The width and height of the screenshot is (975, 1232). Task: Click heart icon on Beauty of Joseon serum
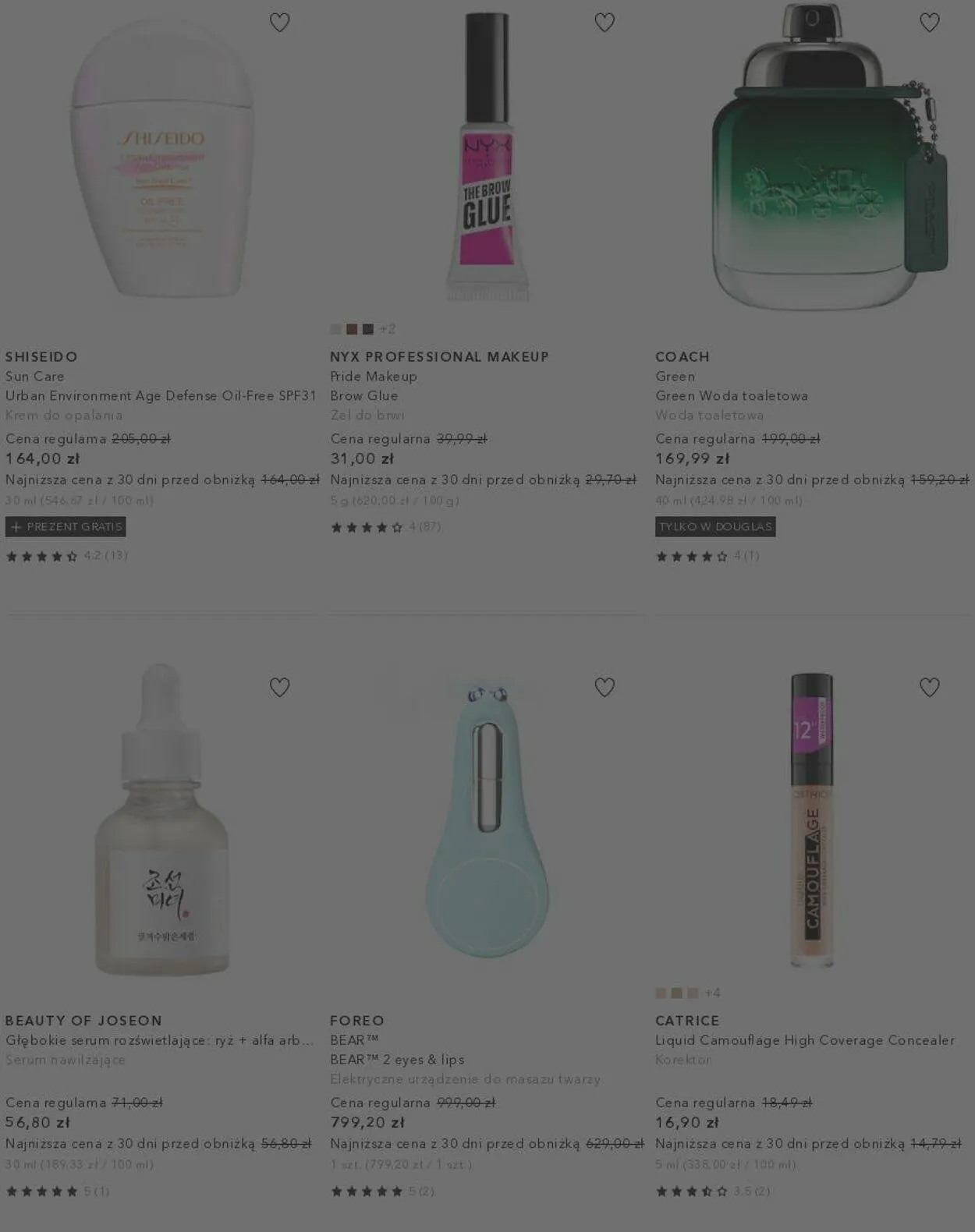click(279, 687)
